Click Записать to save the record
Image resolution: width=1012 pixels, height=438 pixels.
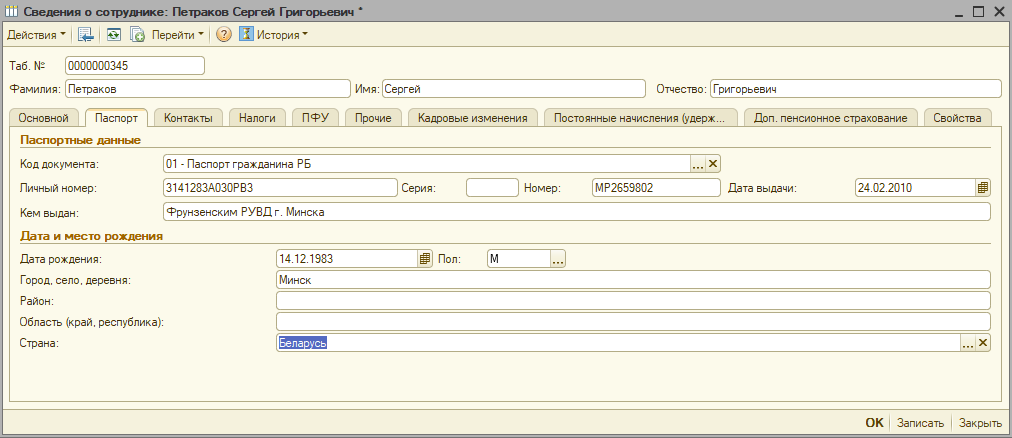[x=919, y=423]
